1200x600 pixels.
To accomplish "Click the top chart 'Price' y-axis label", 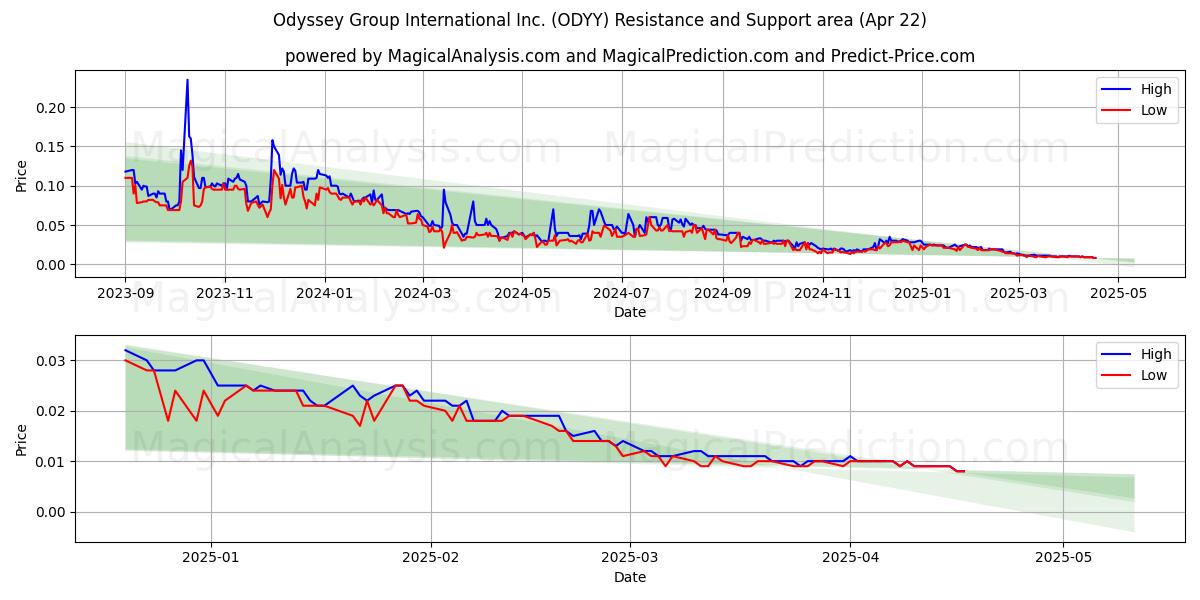I will pos(22,174).
